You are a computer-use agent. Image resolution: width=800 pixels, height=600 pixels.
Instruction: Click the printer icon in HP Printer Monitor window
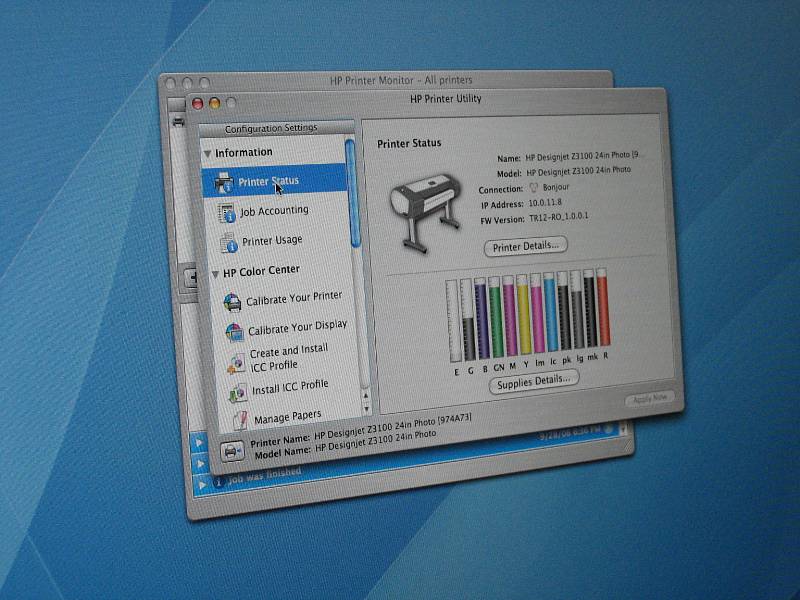click(x=178, y=122)
